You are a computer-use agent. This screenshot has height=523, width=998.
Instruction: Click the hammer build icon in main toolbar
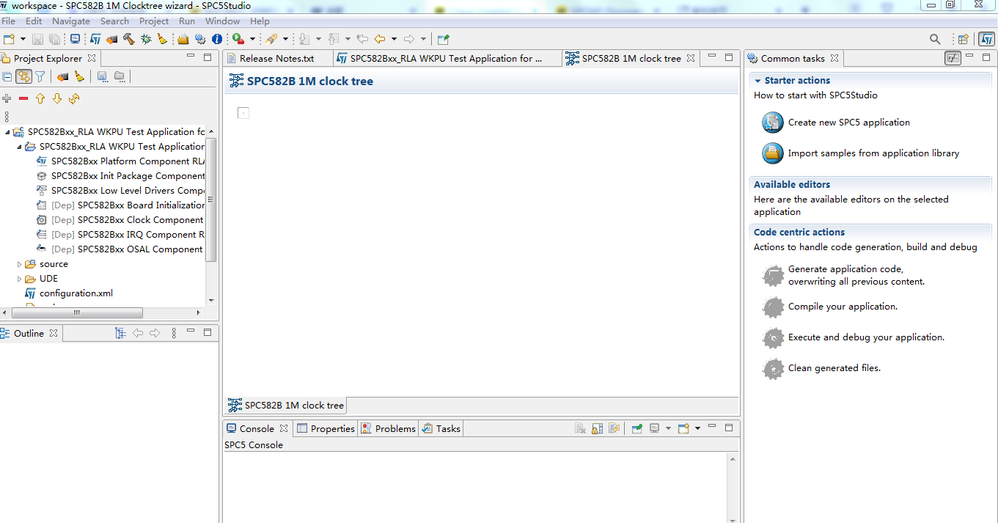pyautogui.click(x=129, y=39)
